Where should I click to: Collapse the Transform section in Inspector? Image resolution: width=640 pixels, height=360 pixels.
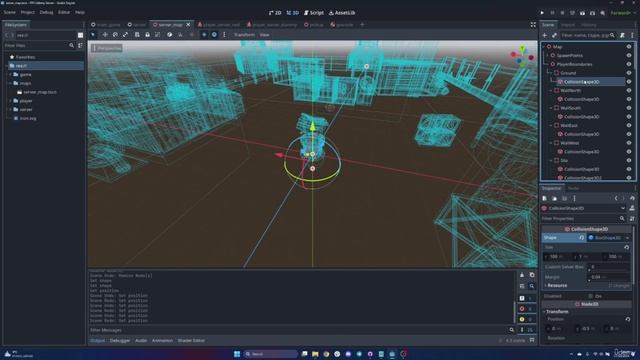(x=557, y=312)
